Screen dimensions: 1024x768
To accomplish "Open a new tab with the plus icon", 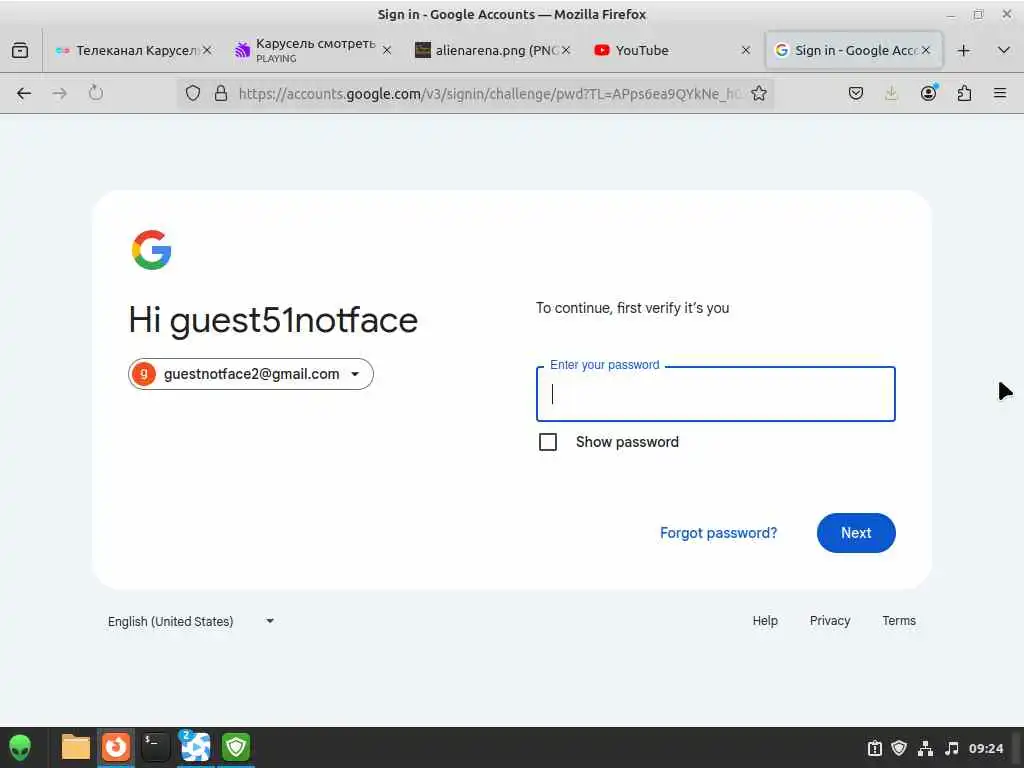I will point(963,50).
